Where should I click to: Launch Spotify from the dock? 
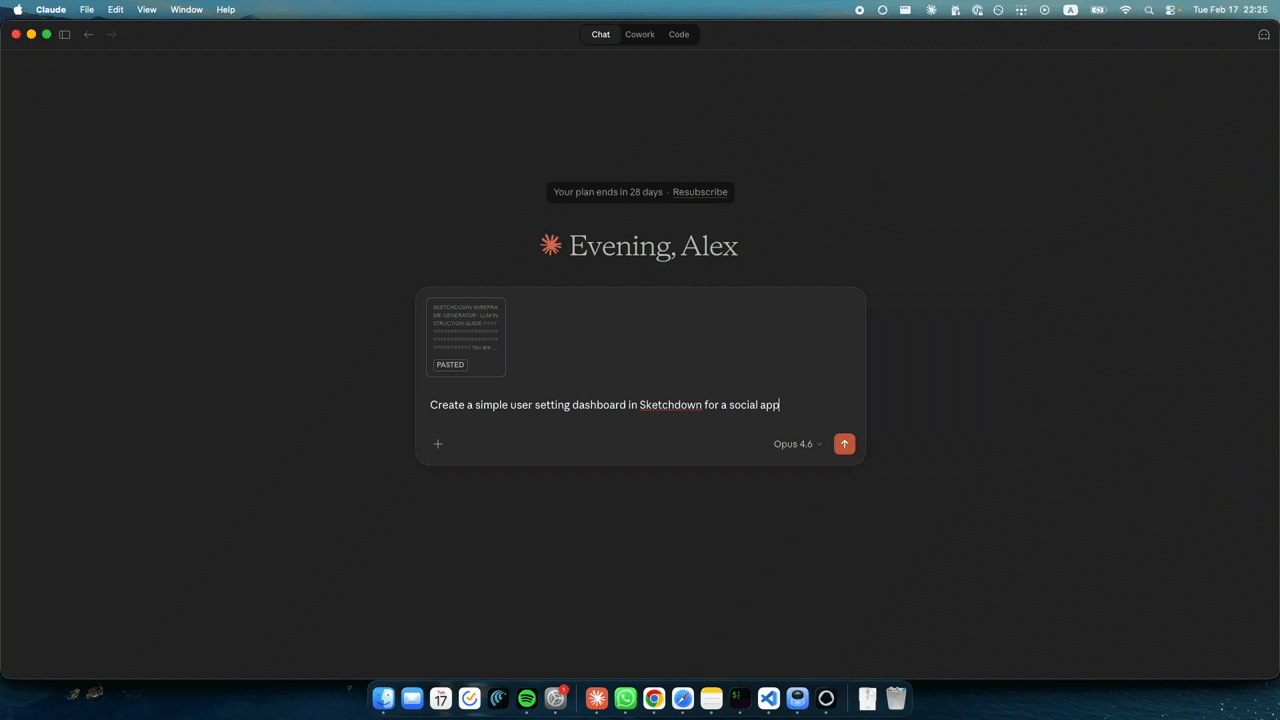click(527, 698)
